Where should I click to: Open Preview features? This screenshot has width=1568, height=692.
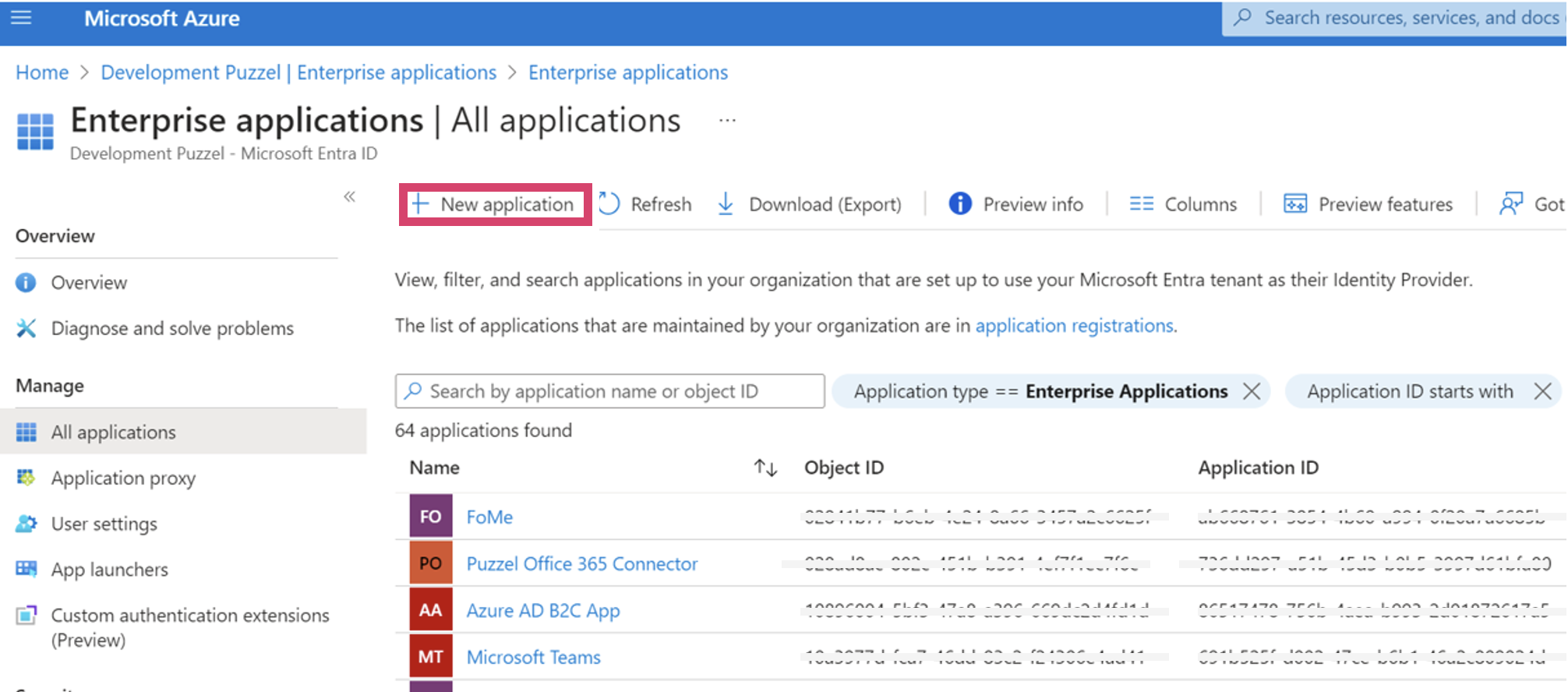[x=1368, y=204]
